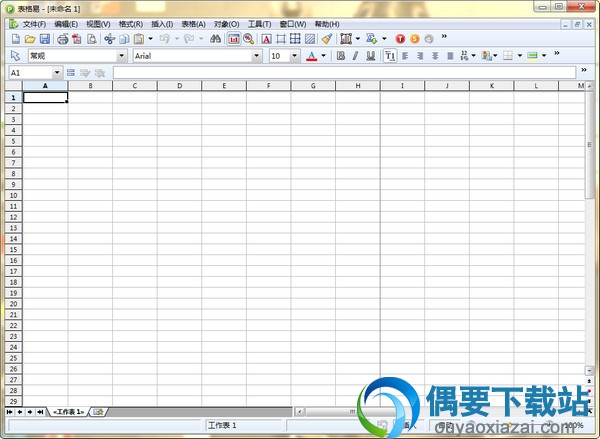Open the 视图(V) menu
This screenshot has width=600, height=439.
(98, 24)
